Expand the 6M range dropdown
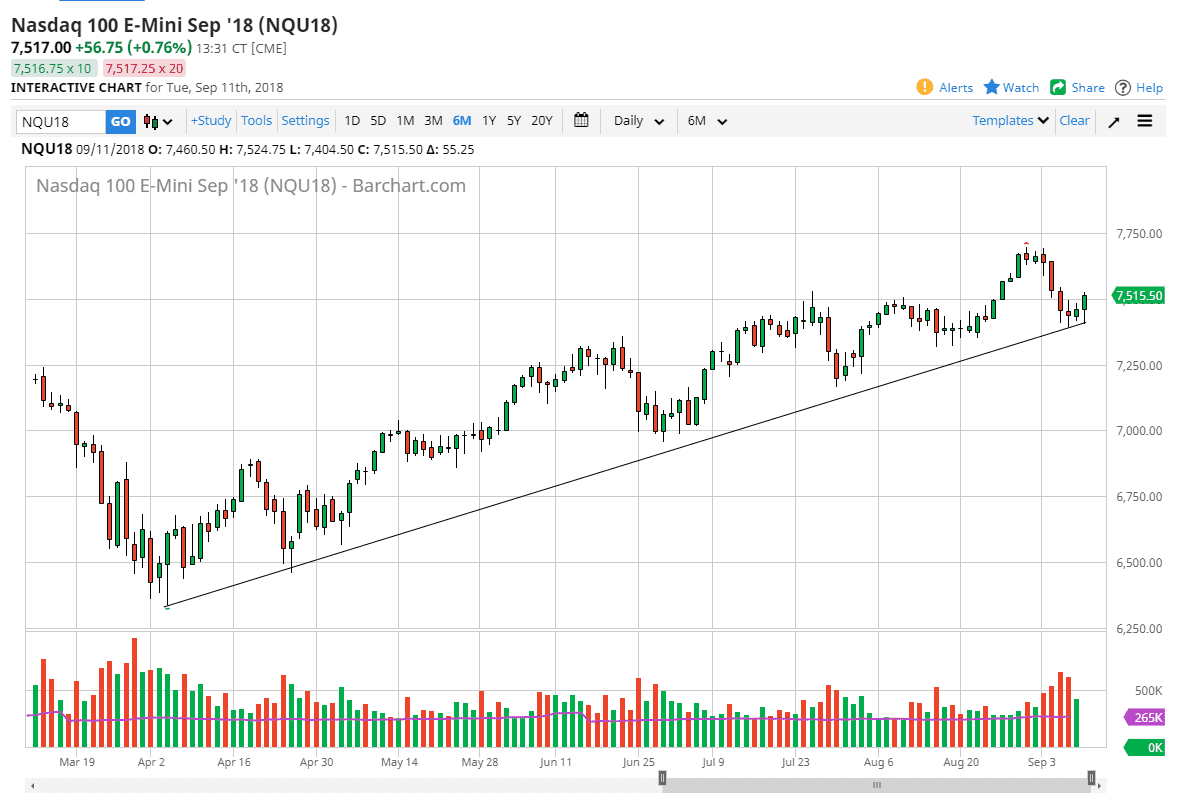The width and height of the screenshot is (1178, 799). [707, 120]
